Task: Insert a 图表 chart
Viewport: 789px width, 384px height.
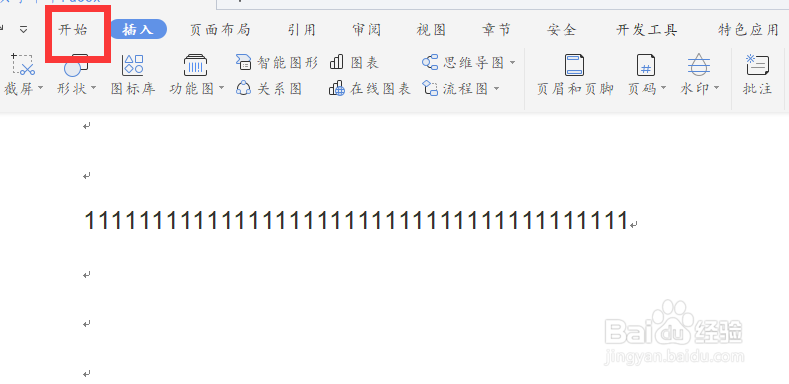Action: pos(354,63)
